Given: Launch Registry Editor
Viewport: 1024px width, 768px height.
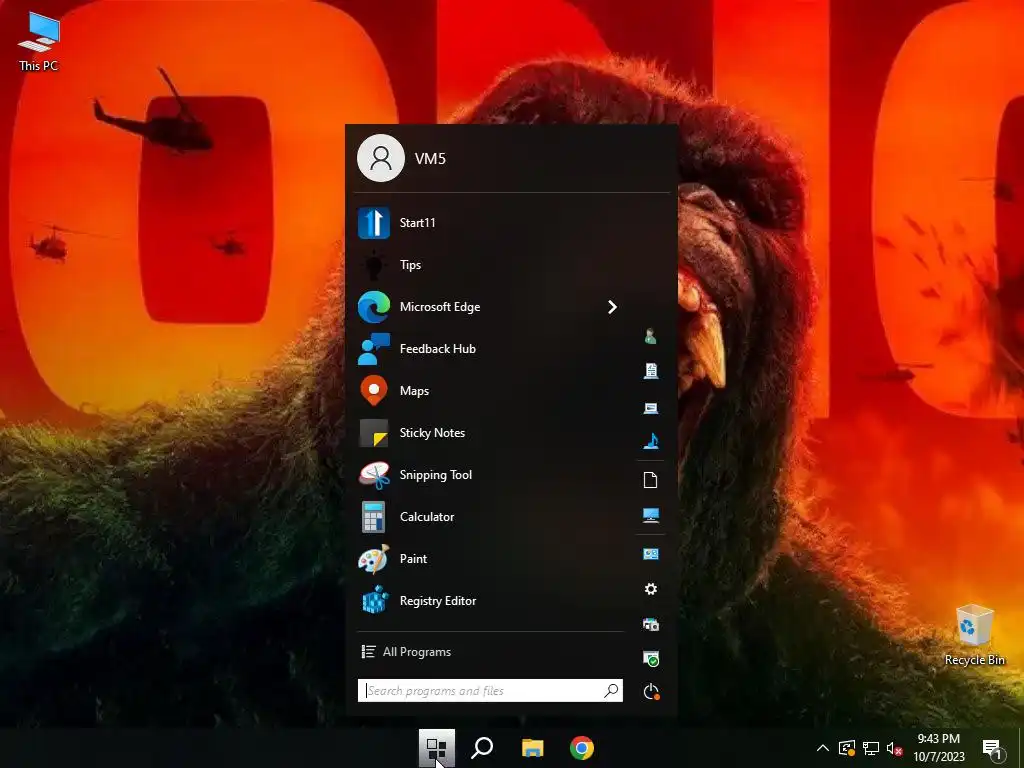Looking at the screenshot, I should point(490,601).
